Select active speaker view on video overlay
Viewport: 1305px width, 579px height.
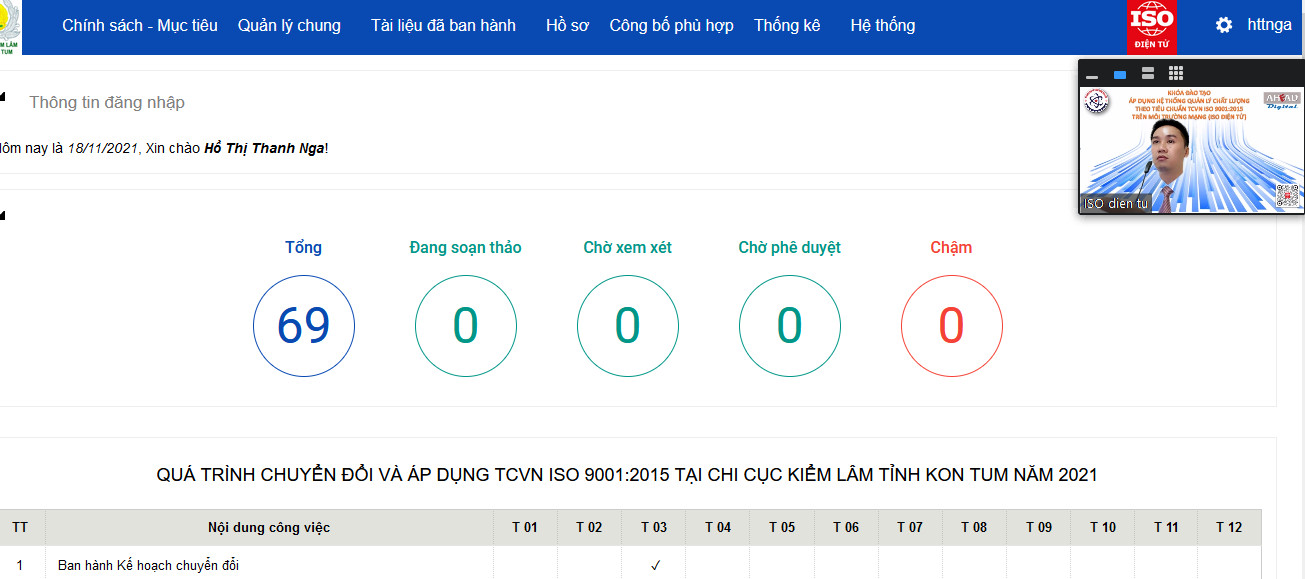(1120, 73)
